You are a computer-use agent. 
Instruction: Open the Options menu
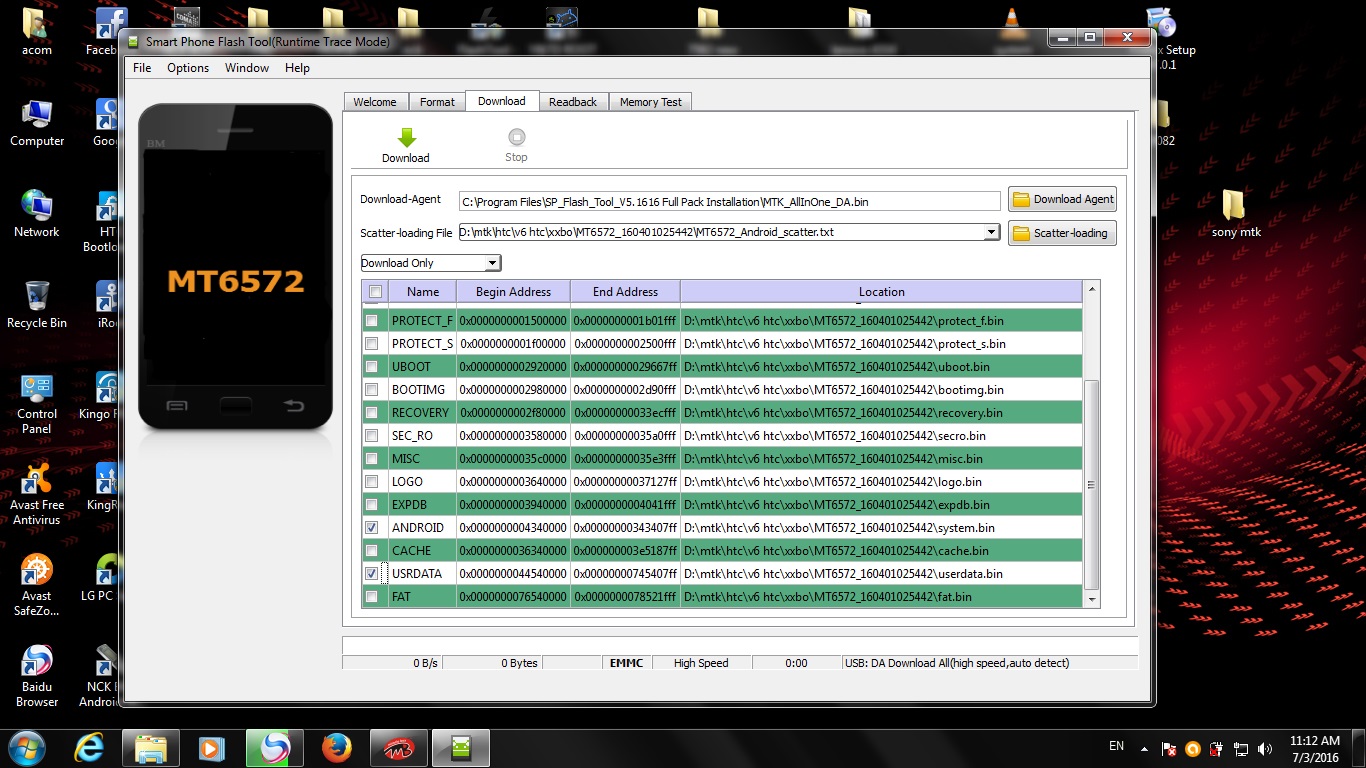pyautogui.click(x=188, y=68)
